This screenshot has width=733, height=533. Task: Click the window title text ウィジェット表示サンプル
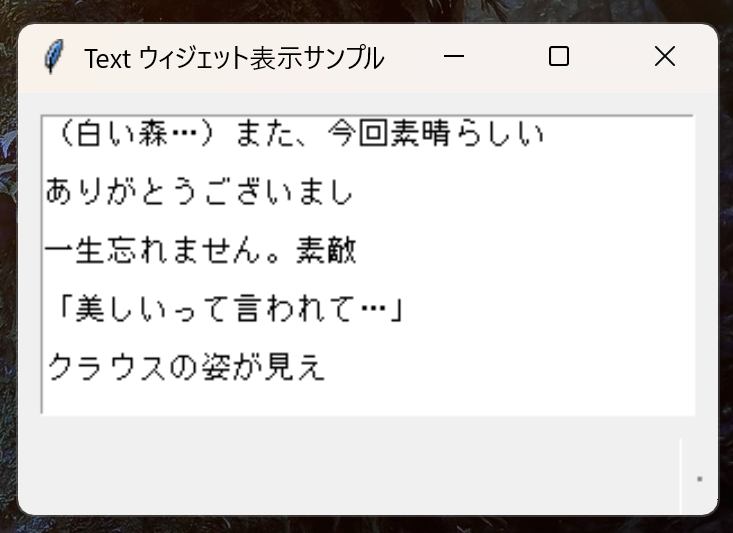262,58
